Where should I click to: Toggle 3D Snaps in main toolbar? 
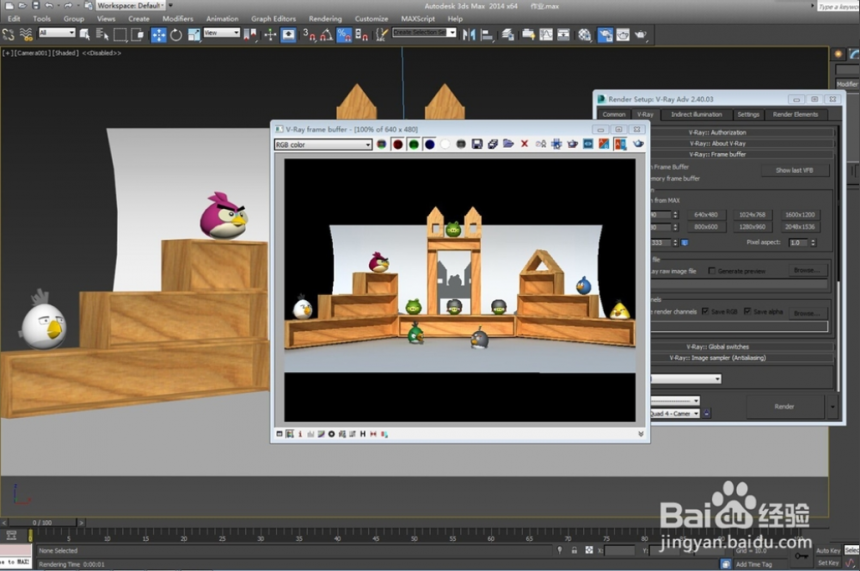[309, 35]
